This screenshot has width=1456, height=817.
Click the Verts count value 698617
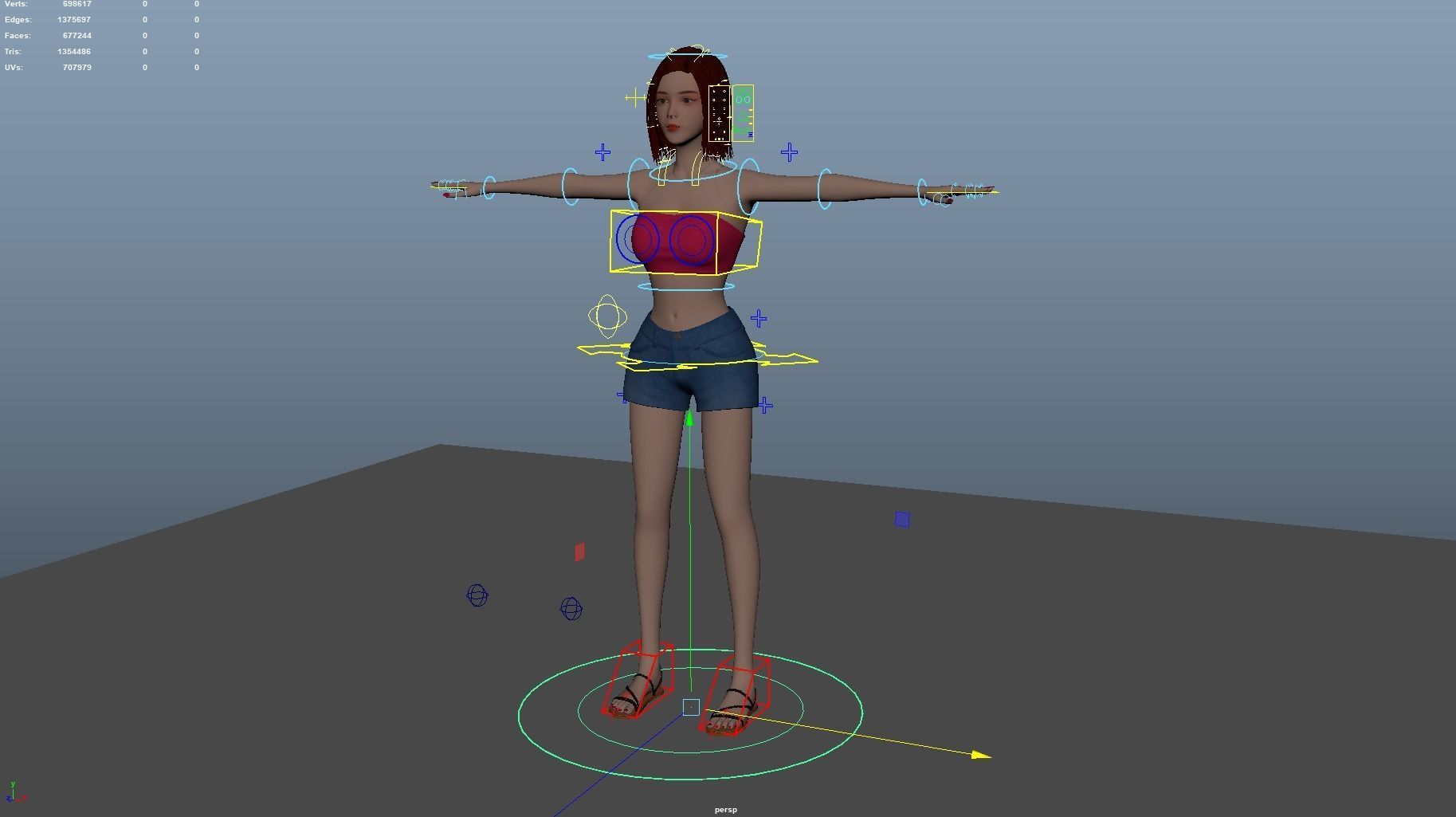(77, 4)
